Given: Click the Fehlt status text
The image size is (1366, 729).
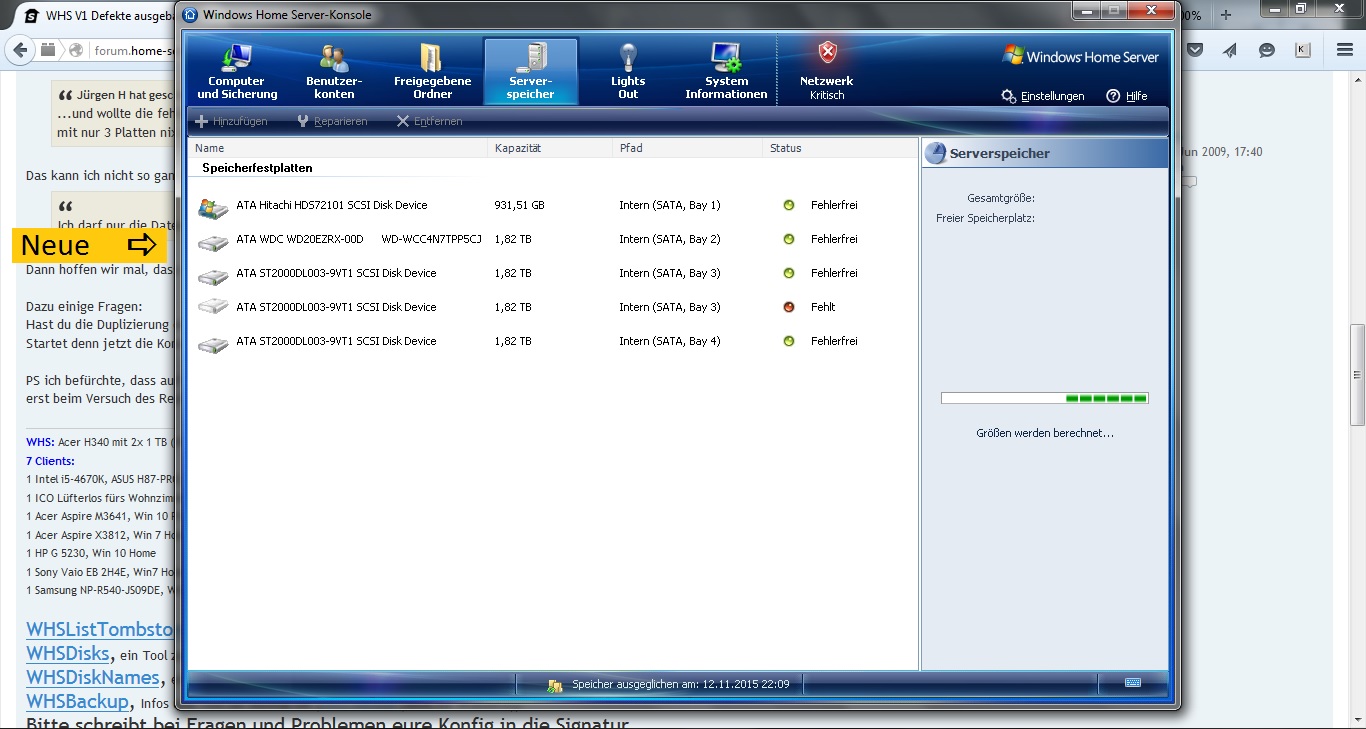Looking at the screenshot, I should (823, 307).
